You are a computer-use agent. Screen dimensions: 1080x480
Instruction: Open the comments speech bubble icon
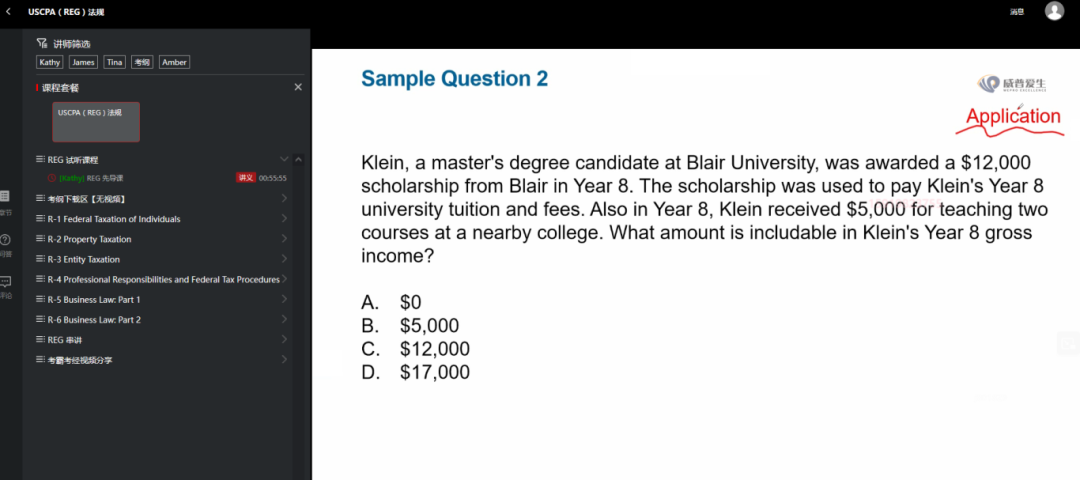[x=5, y=282]
